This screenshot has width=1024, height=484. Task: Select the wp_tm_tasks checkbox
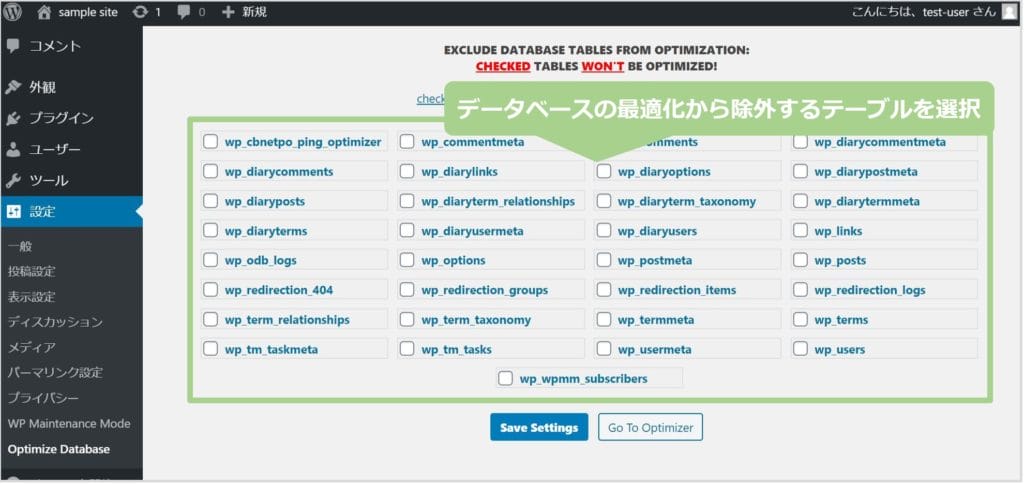[407, 349]
